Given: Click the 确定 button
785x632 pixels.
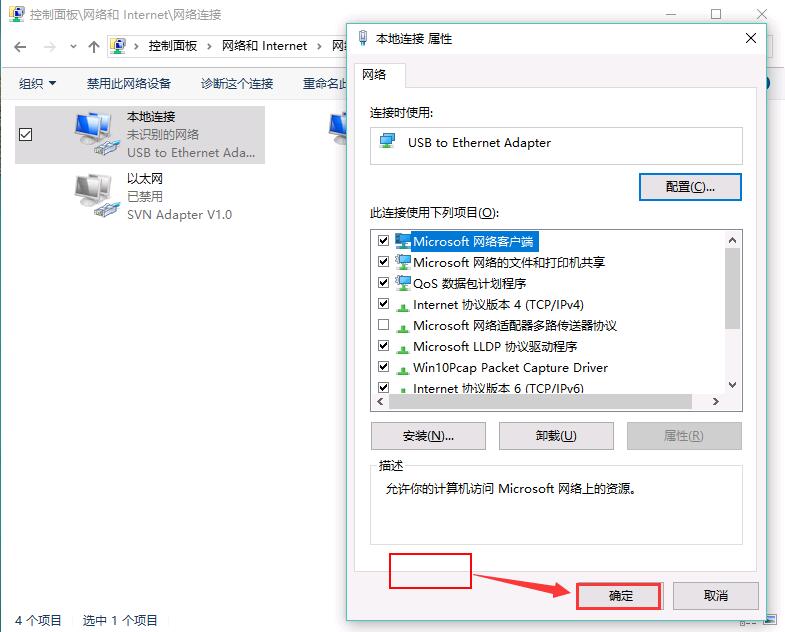Looking at the screenshot, I should click(619, 596).
